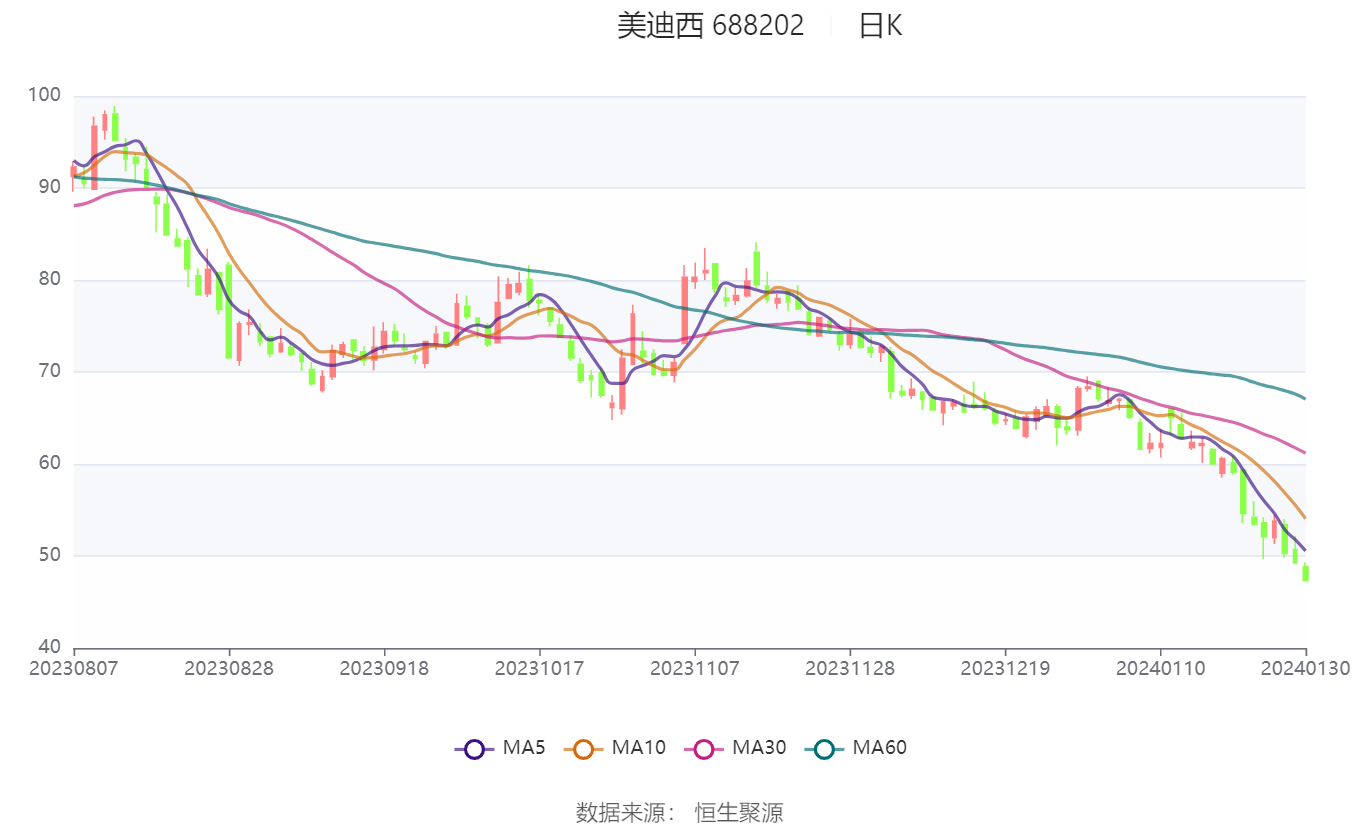The image size is (1360, 828).
Task: Click the 40 price axis label
Action: click(x=50, y=647)
